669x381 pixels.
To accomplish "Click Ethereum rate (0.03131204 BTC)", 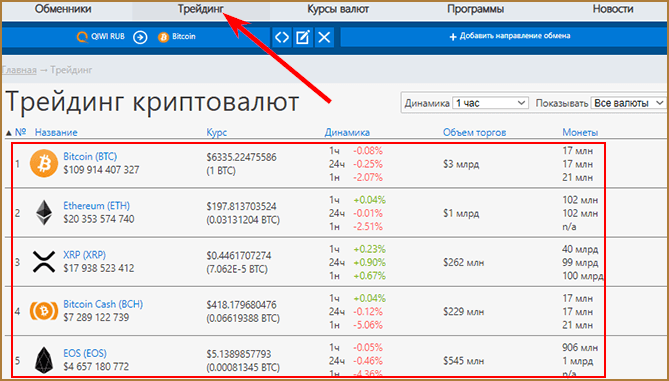I will [243, 220].
